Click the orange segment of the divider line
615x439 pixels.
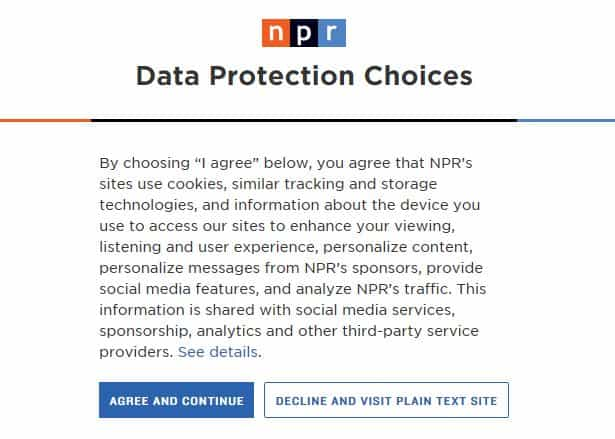point(45,120)
